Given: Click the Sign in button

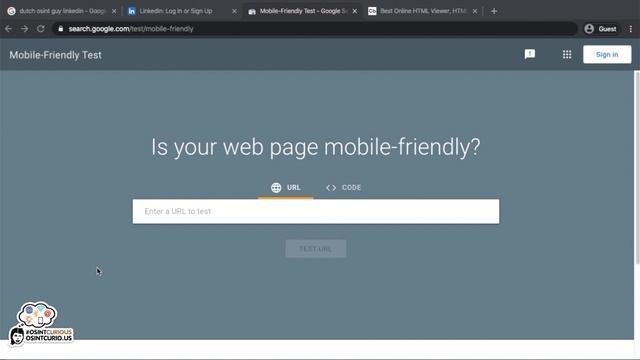Looking at the screenshot, I should [607, 54].
